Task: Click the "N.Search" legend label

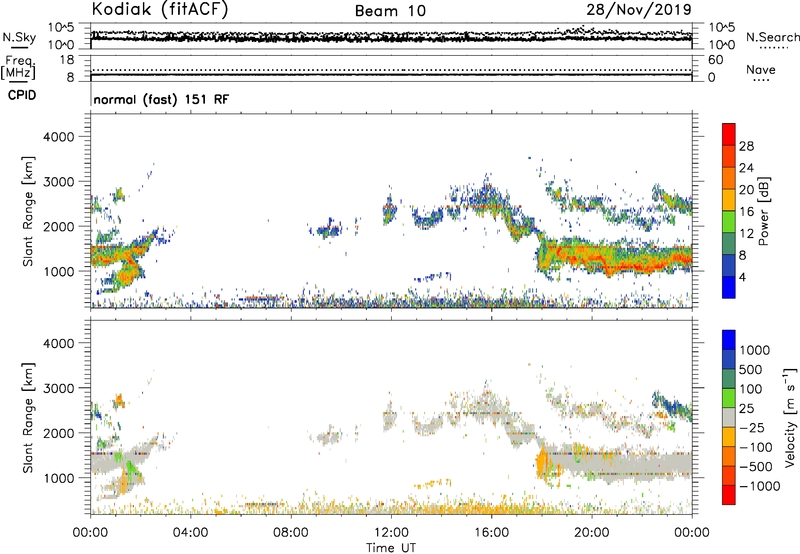Action: coord(773,37)
